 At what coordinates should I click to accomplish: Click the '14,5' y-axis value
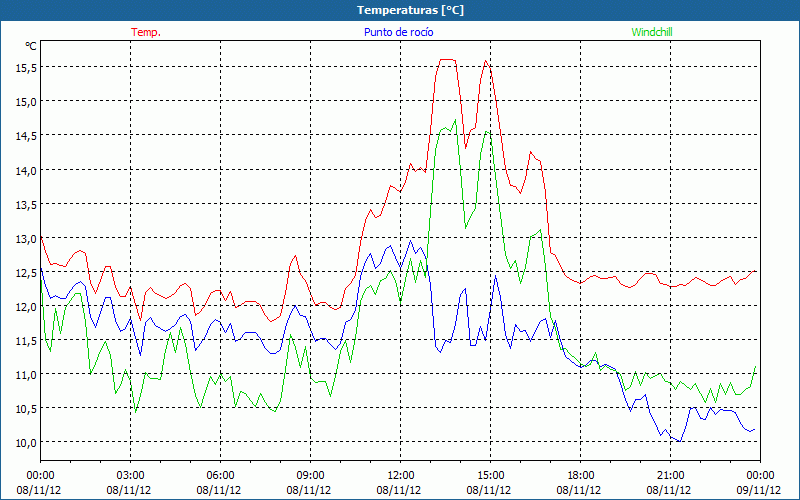point(27,136)
